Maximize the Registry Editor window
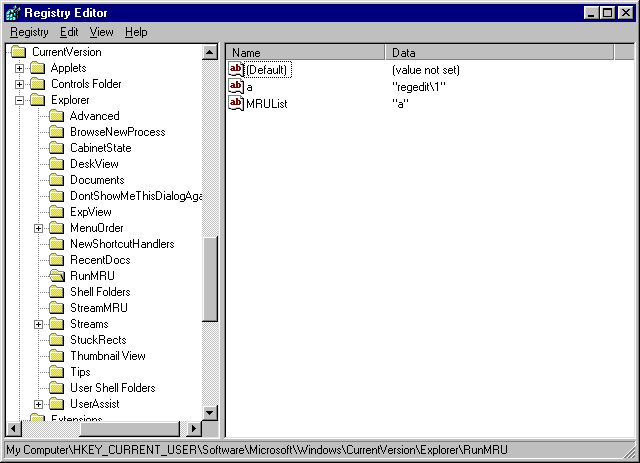Viewport: 640px width, 463px height. point(607,13)
